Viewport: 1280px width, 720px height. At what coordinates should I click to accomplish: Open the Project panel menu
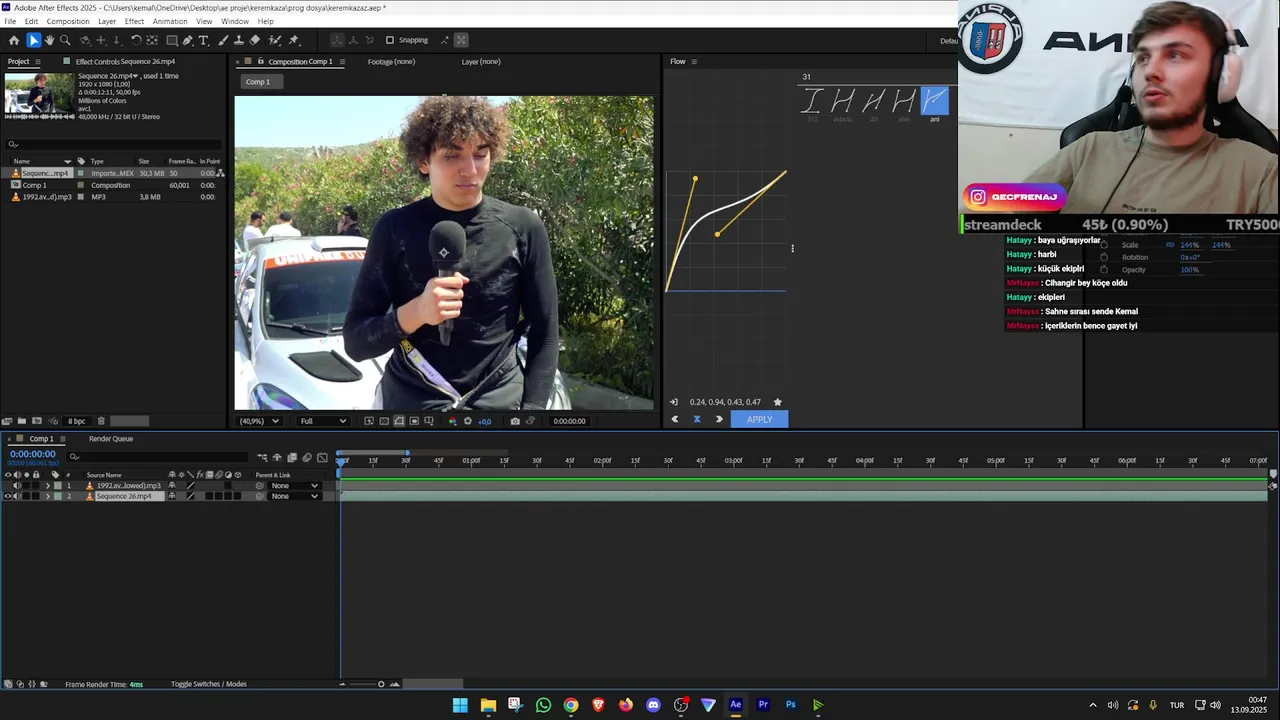click(x=38, y=62)
